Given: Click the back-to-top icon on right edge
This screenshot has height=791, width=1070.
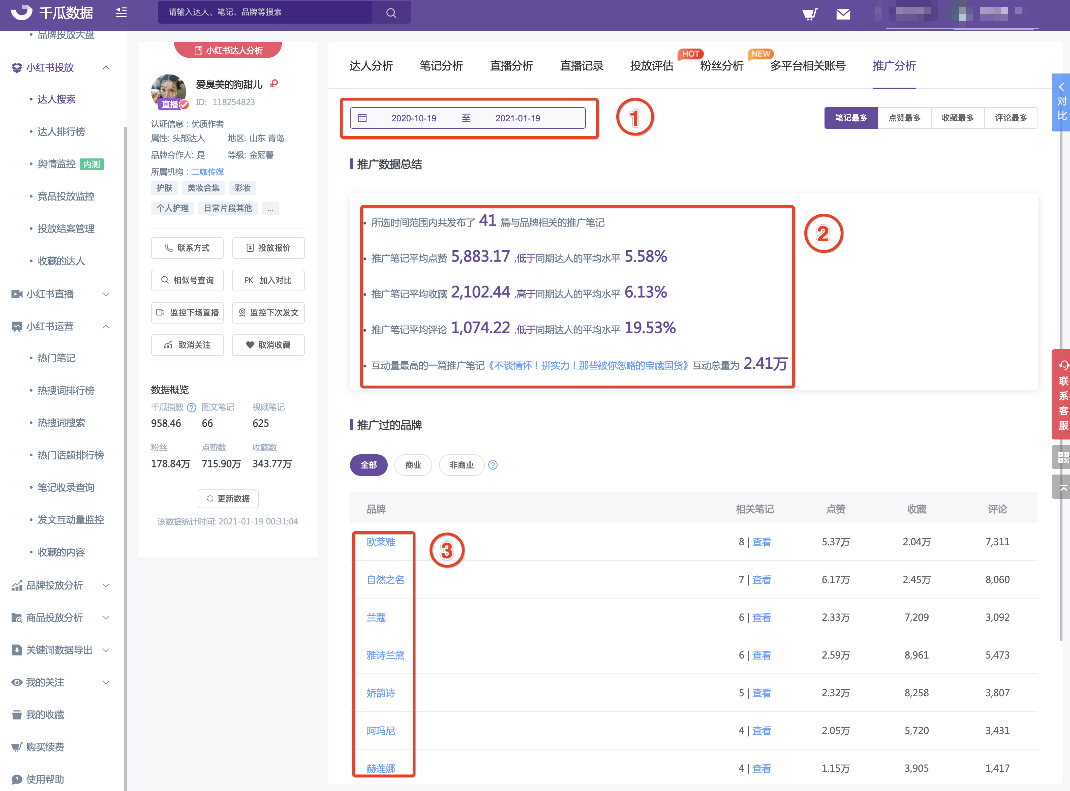Looking at the screenshot, I should [1062, 487].
